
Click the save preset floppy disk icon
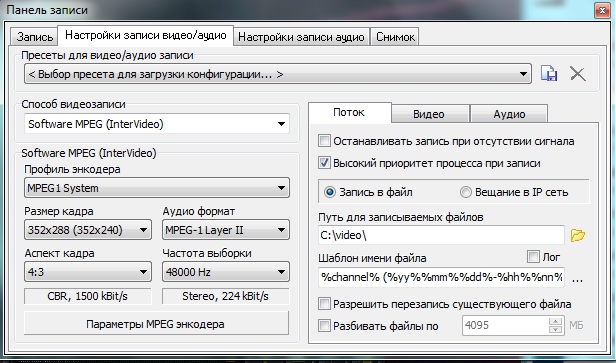pos(549,73)
